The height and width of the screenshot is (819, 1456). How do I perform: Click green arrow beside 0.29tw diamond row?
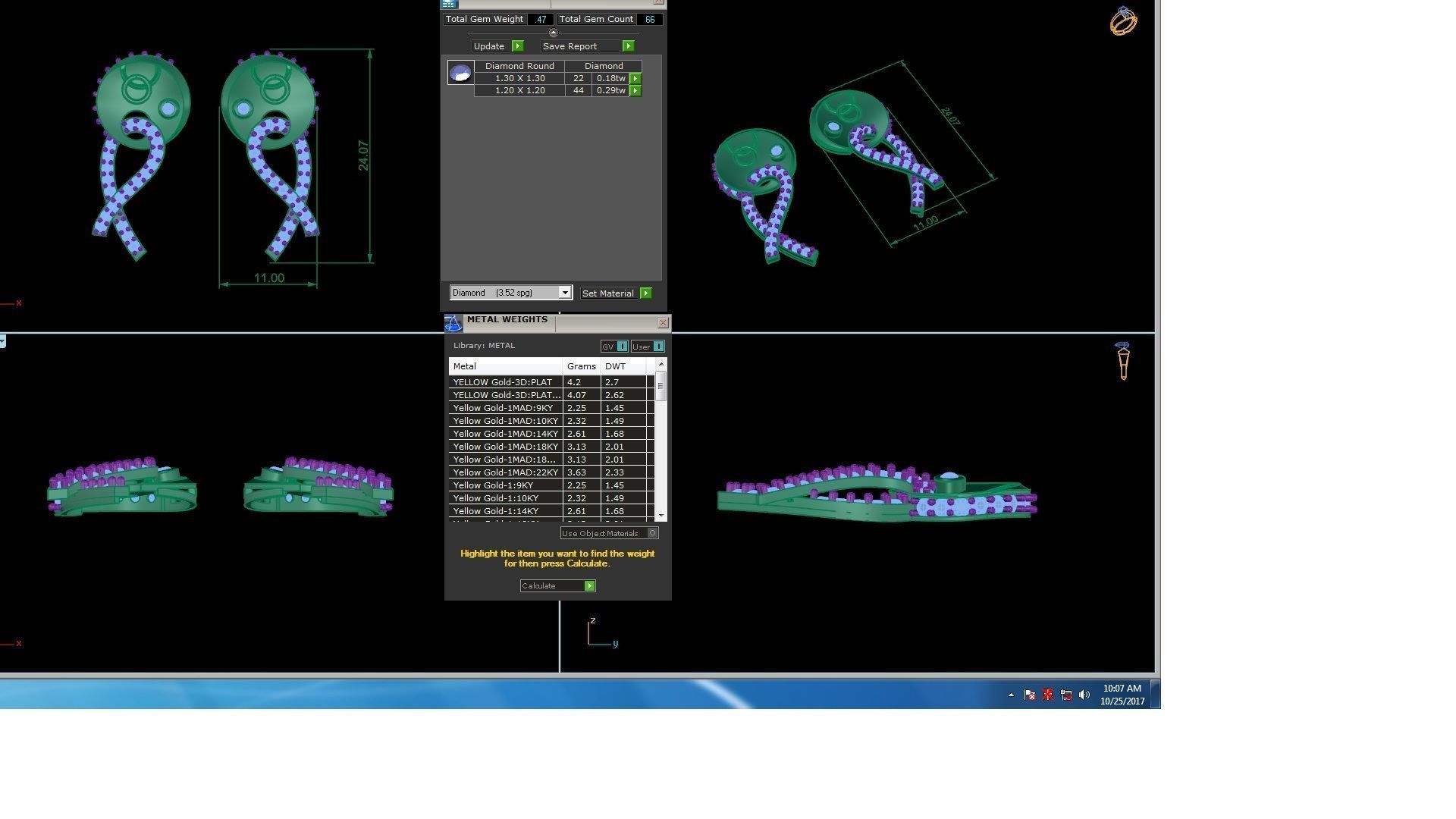[635, 91]
